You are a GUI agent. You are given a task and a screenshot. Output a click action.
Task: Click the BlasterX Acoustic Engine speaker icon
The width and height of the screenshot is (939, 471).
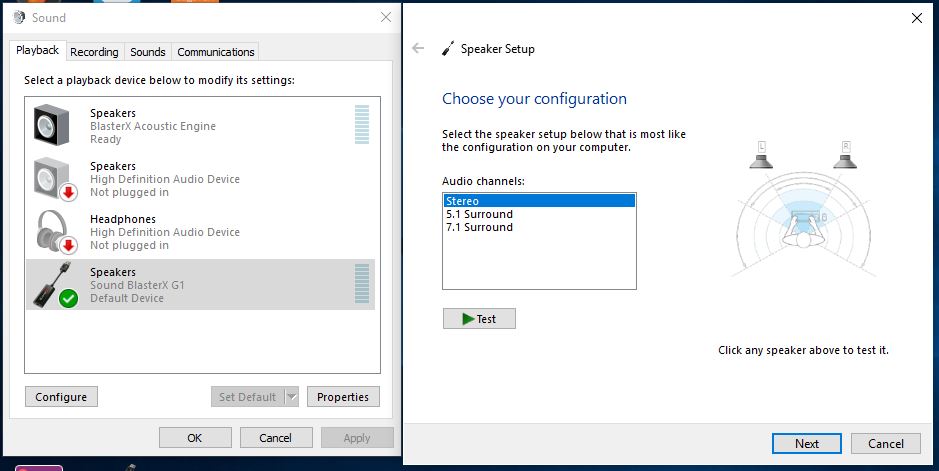52,126
